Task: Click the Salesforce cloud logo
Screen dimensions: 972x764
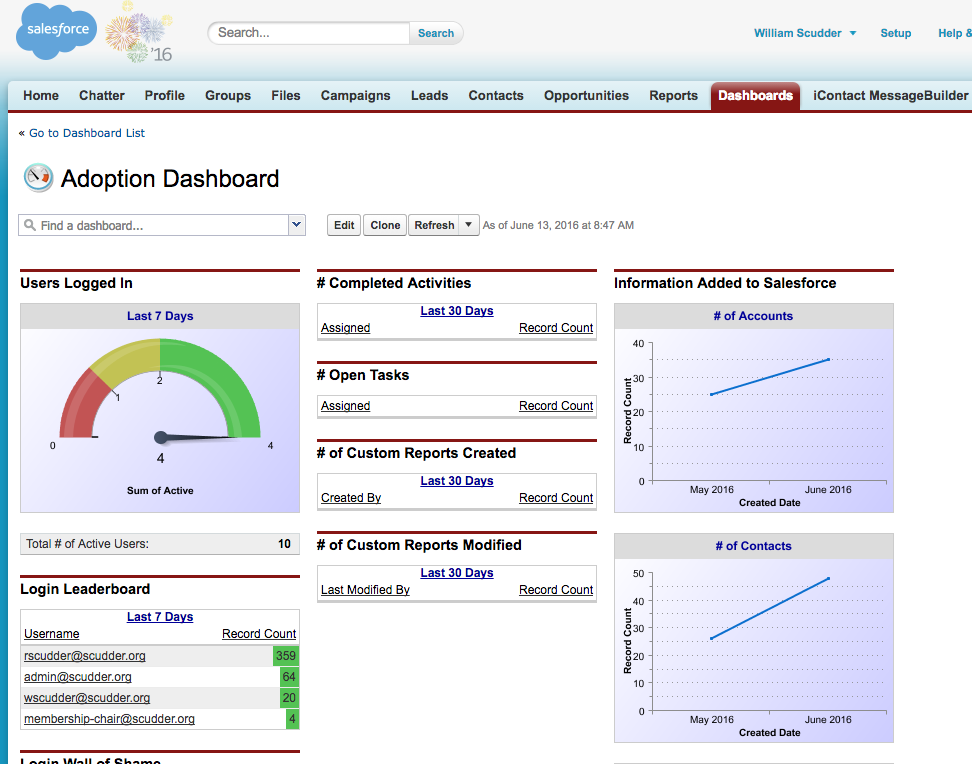Action: (57, 31)
